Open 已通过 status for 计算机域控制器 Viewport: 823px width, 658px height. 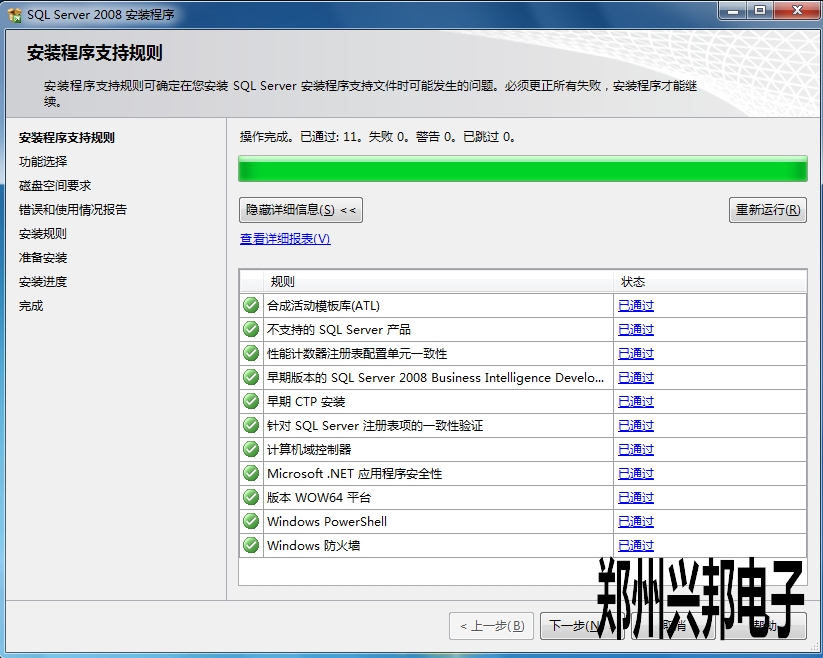[x=636, y=450]
